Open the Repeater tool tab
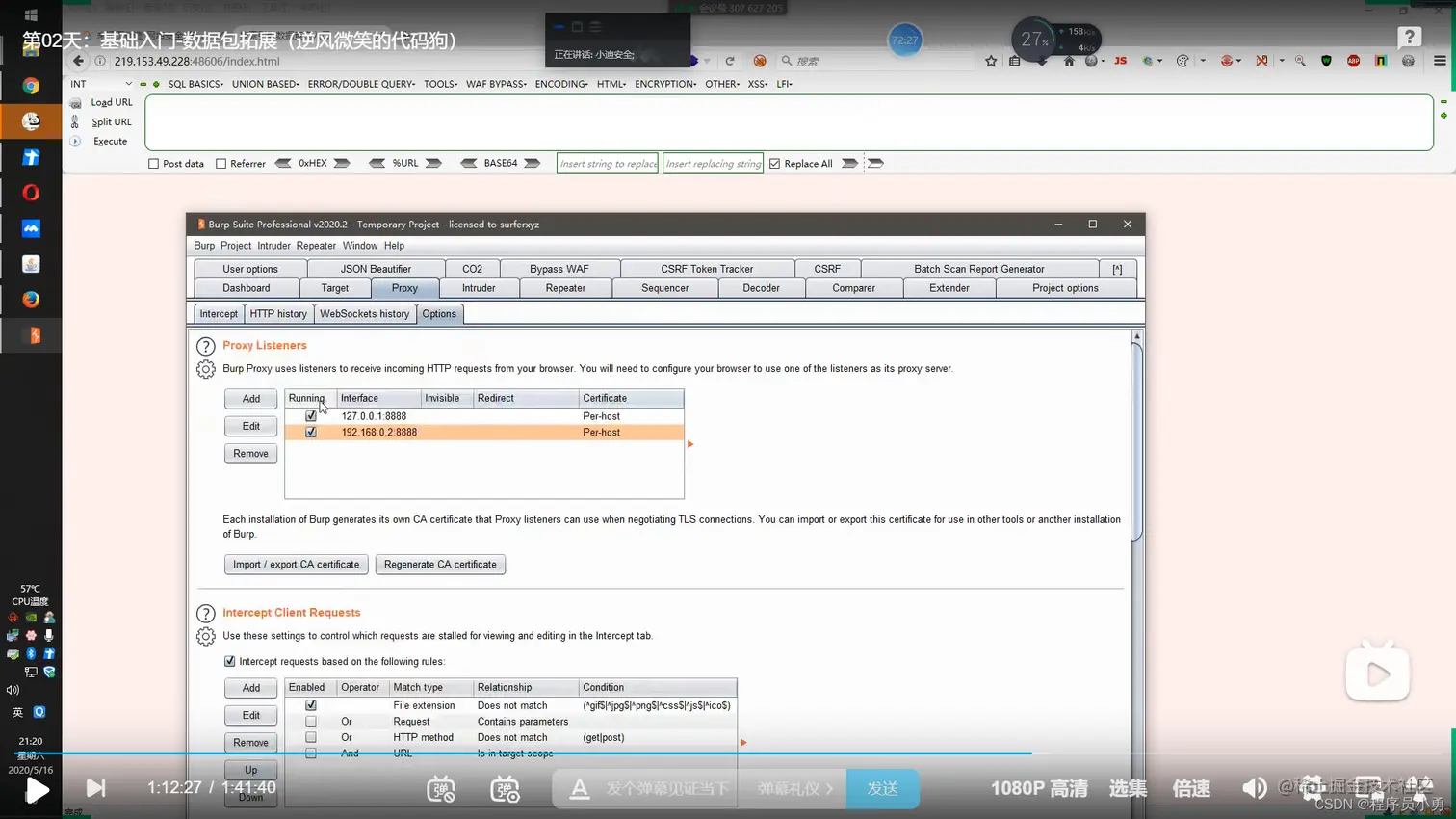Viewport: 1456px width, 819px height. tap(565, 288)
